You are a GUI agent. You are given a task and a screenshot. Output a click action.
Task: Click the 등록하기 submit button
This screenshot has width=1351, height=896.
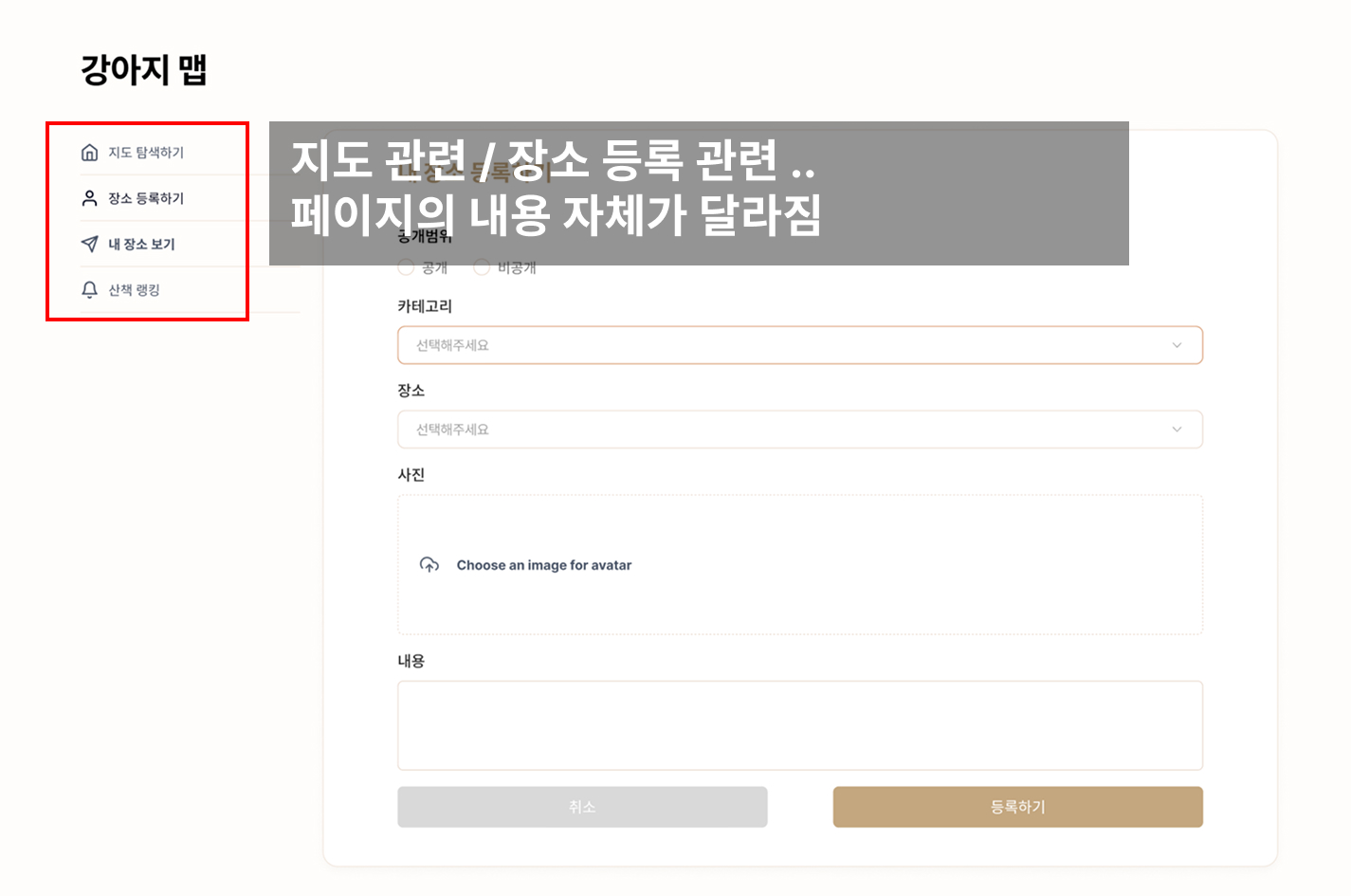point(1017,807)
